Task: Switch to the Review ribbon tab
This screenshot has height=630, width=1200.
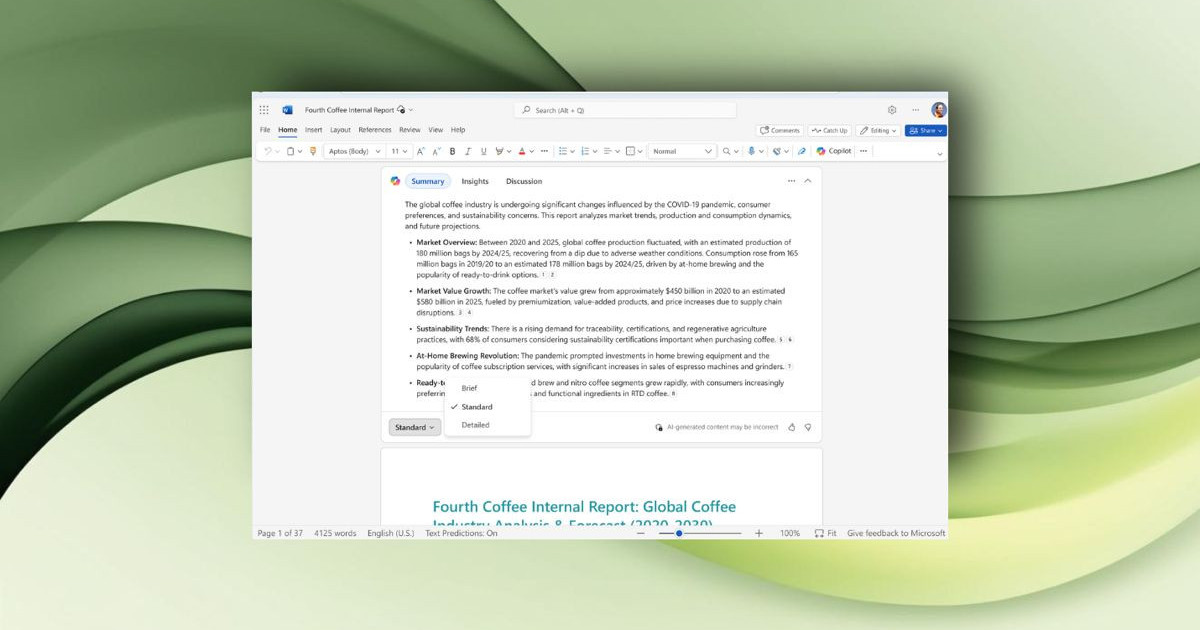Action: point(410,130)
